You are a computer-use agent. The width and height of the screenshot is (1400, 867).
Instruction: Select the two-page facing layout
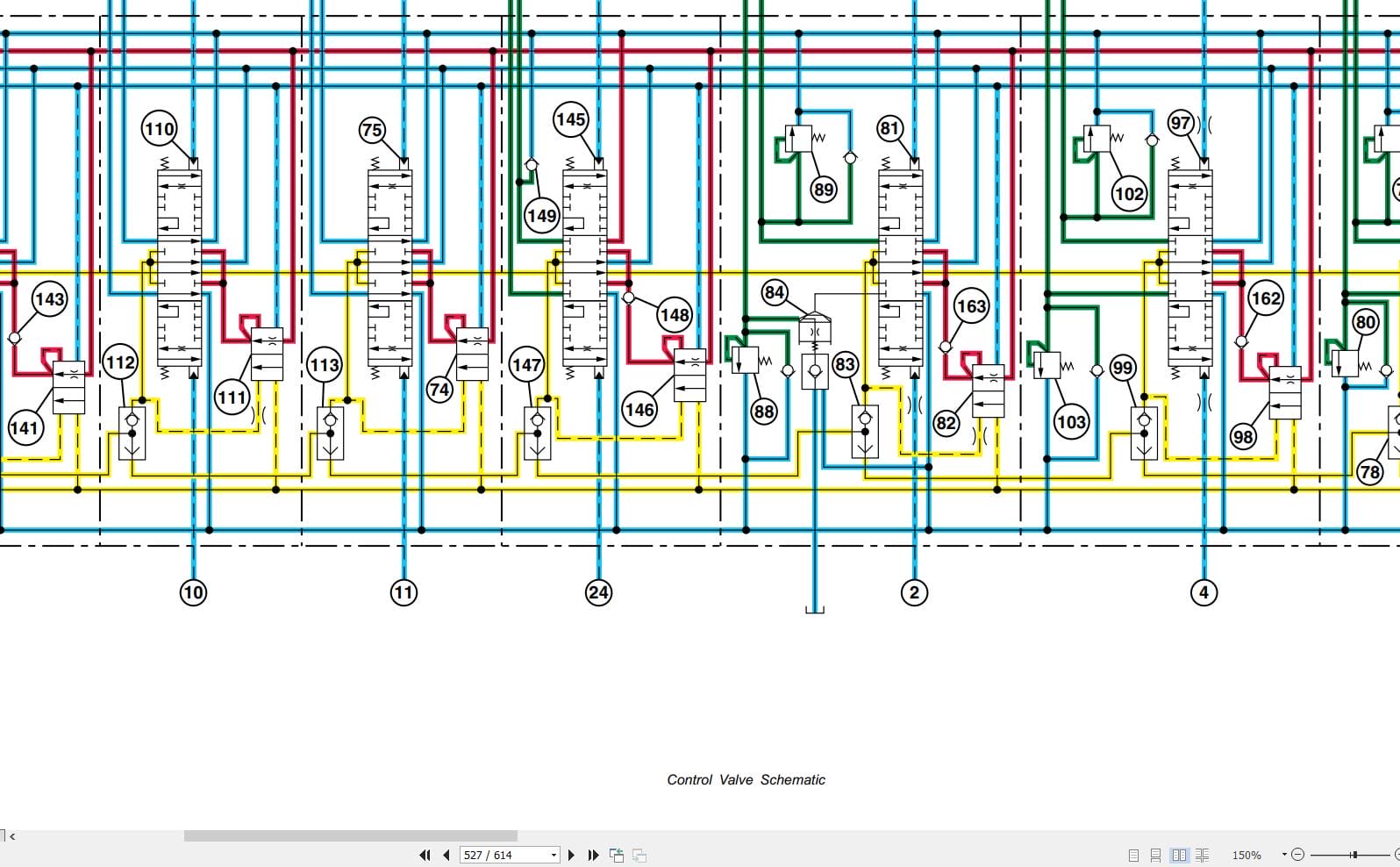(x=1179, y=855)
